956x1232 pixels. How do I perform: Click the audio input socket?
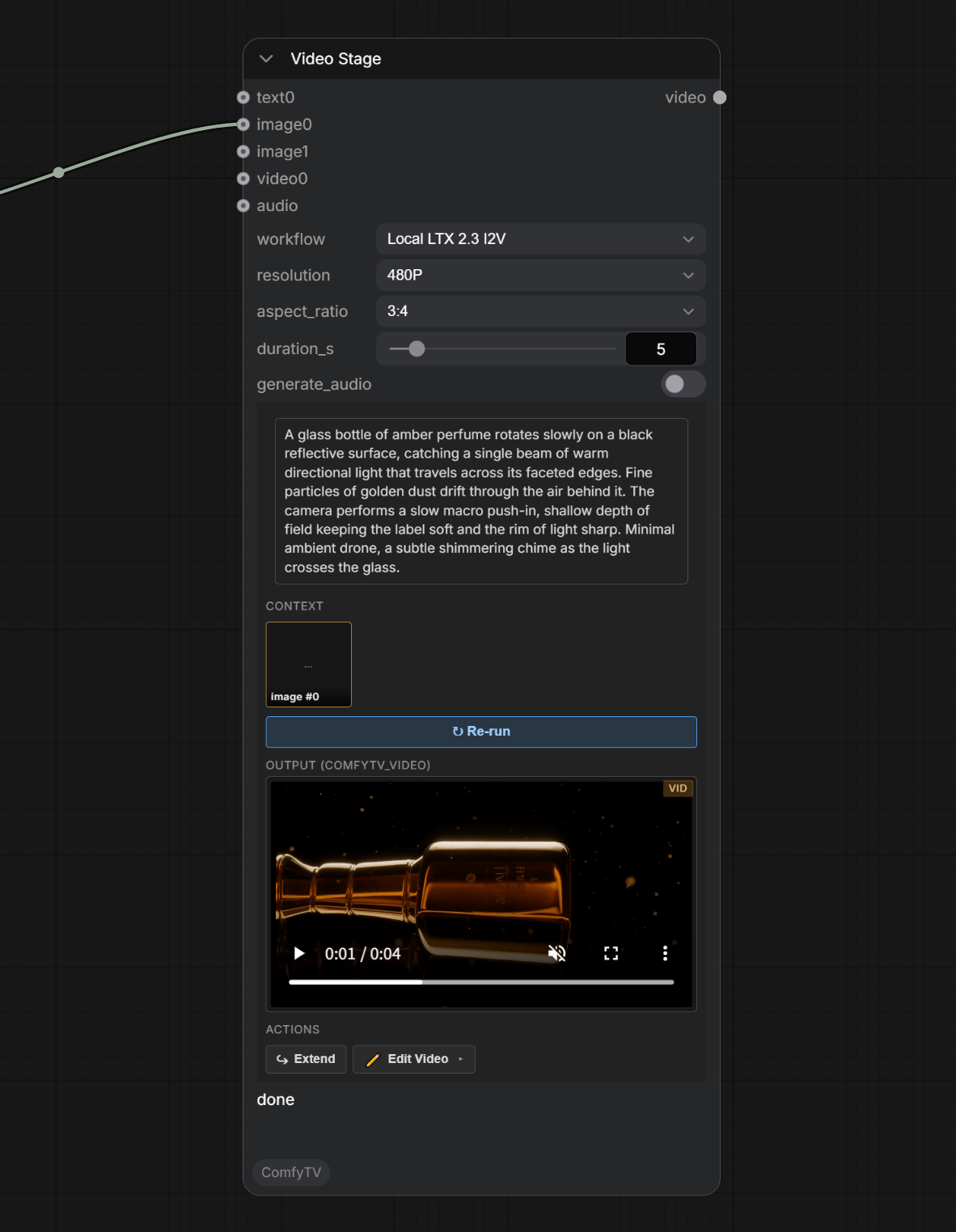coord(243,206)
